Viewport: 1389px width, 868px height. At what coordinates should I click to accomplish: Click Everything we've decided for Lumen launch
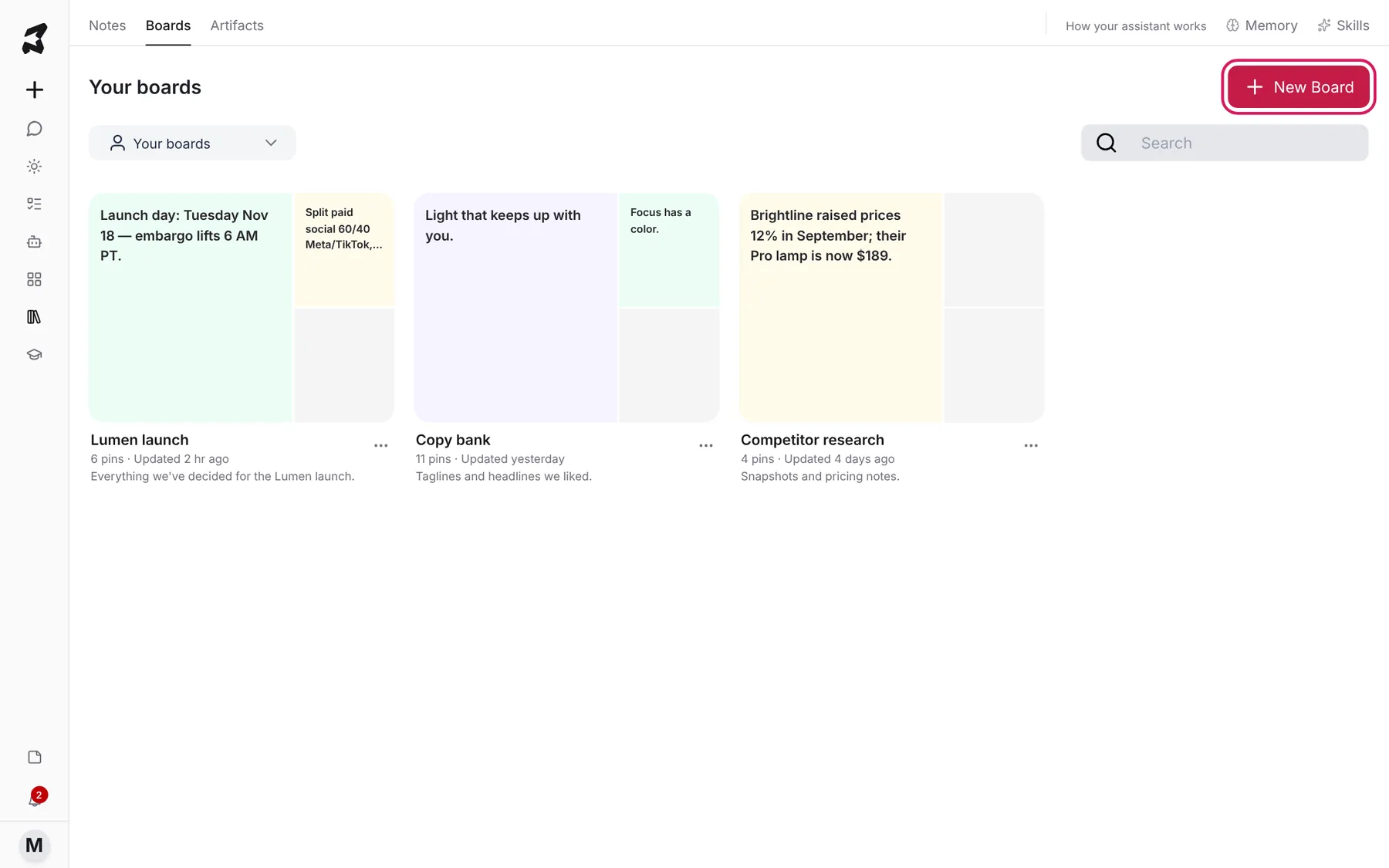(x=222, y=477)
